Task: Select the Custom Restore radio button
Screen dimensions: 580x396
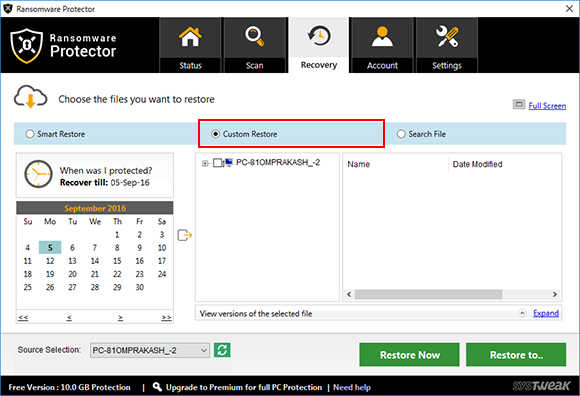Action: pos(215,134)
